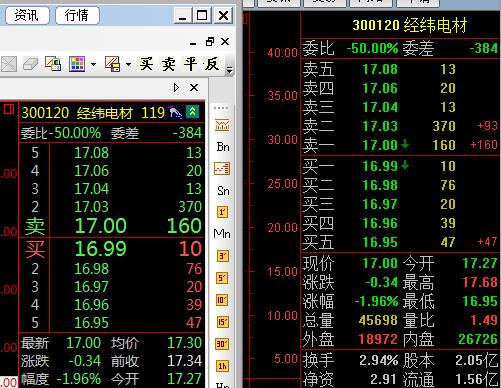
Task: Click the buy-one price 16.99 in left panel
Action: pyautogui.click(x=101, y=249)
